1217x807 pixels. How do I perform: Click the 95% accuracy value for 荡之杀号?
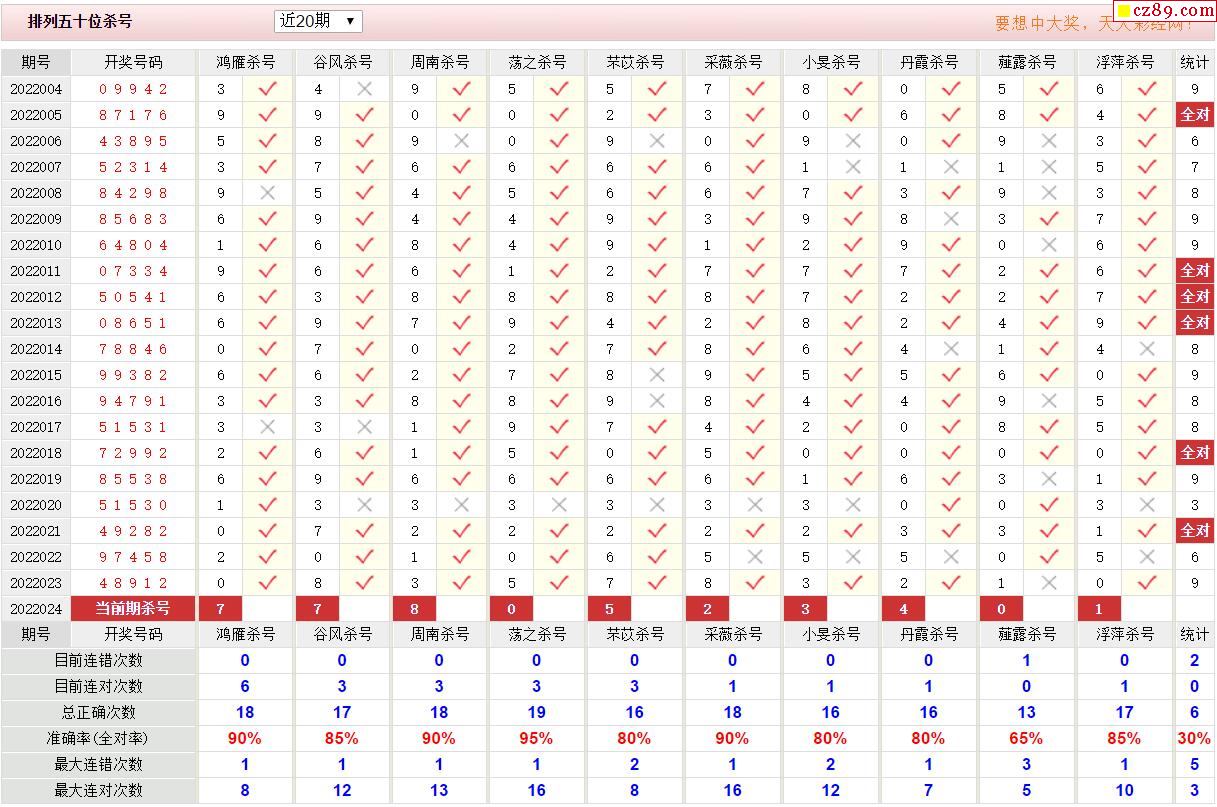point(536,738)
